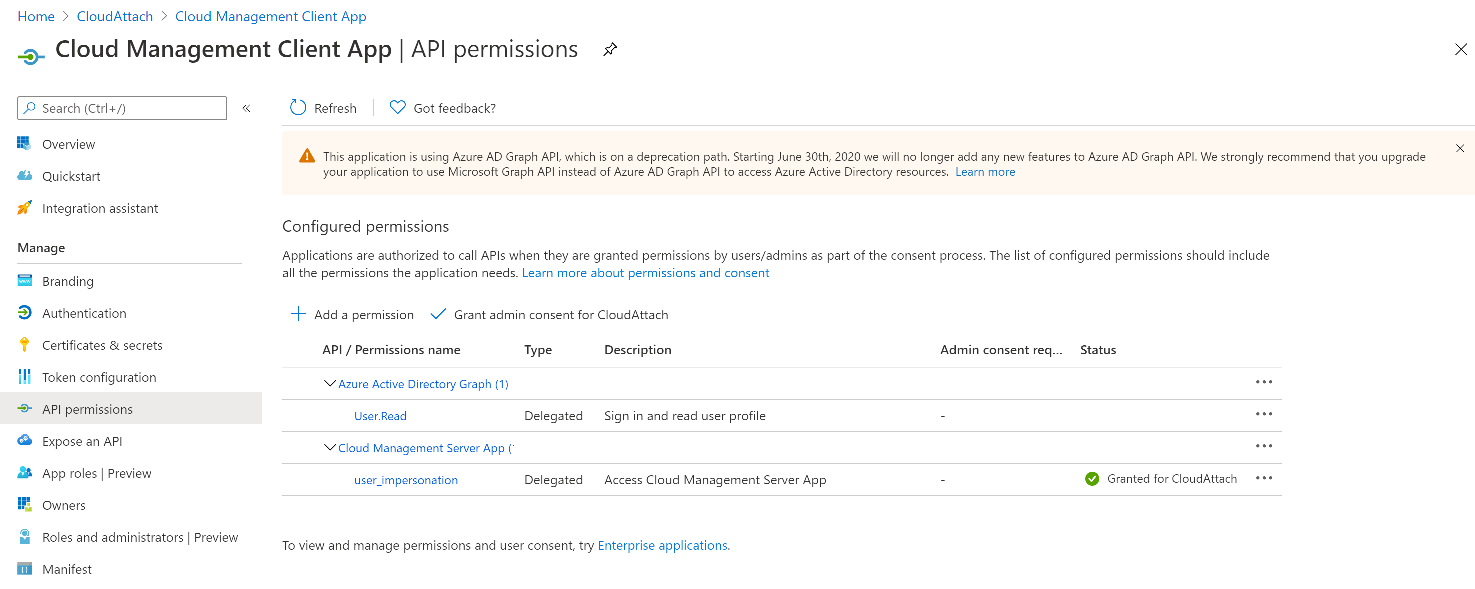Click the Overview icon in sidebar
Viewport: 1475px width, 589px height.
pos(25,144)
